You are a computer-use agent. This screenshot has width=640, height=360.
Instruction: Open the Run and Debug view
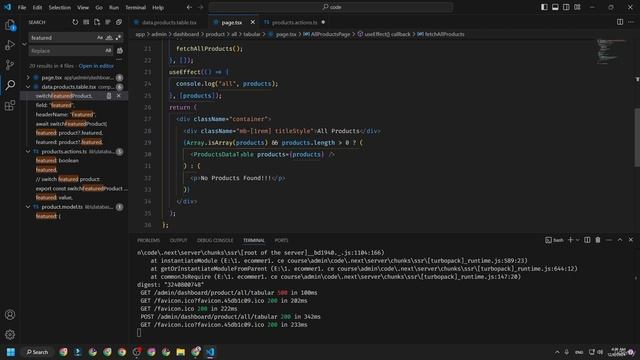10,45
